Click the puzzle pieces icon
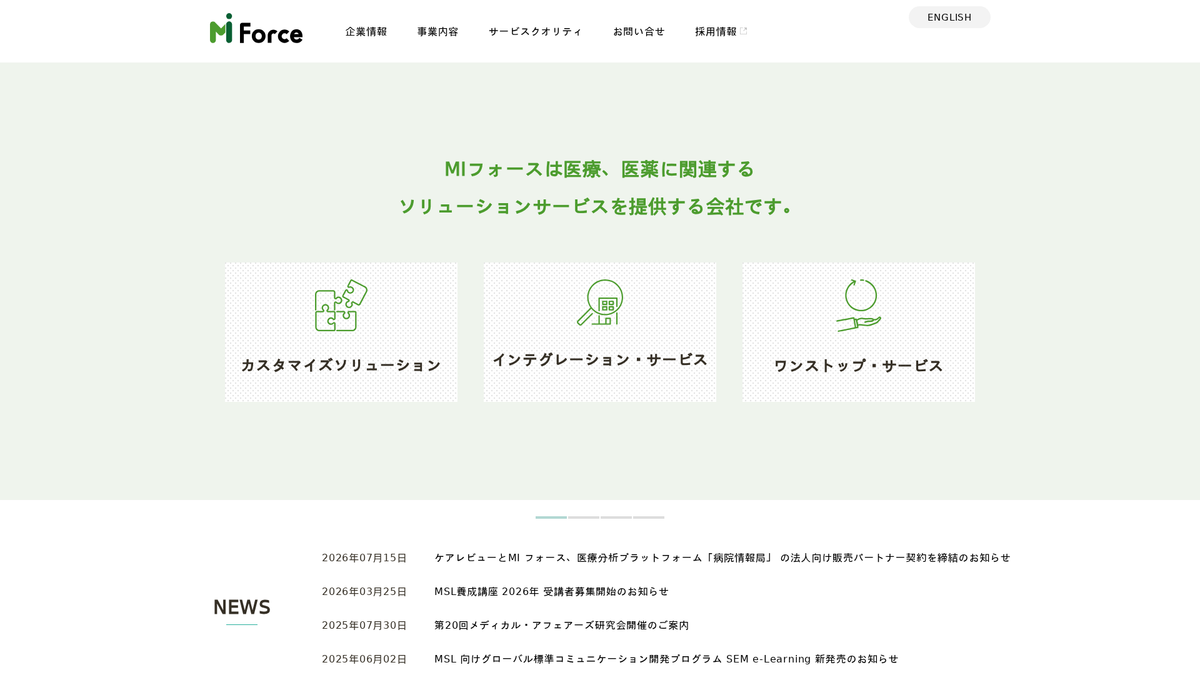1200x675 pixels. [x=341, y=305]
